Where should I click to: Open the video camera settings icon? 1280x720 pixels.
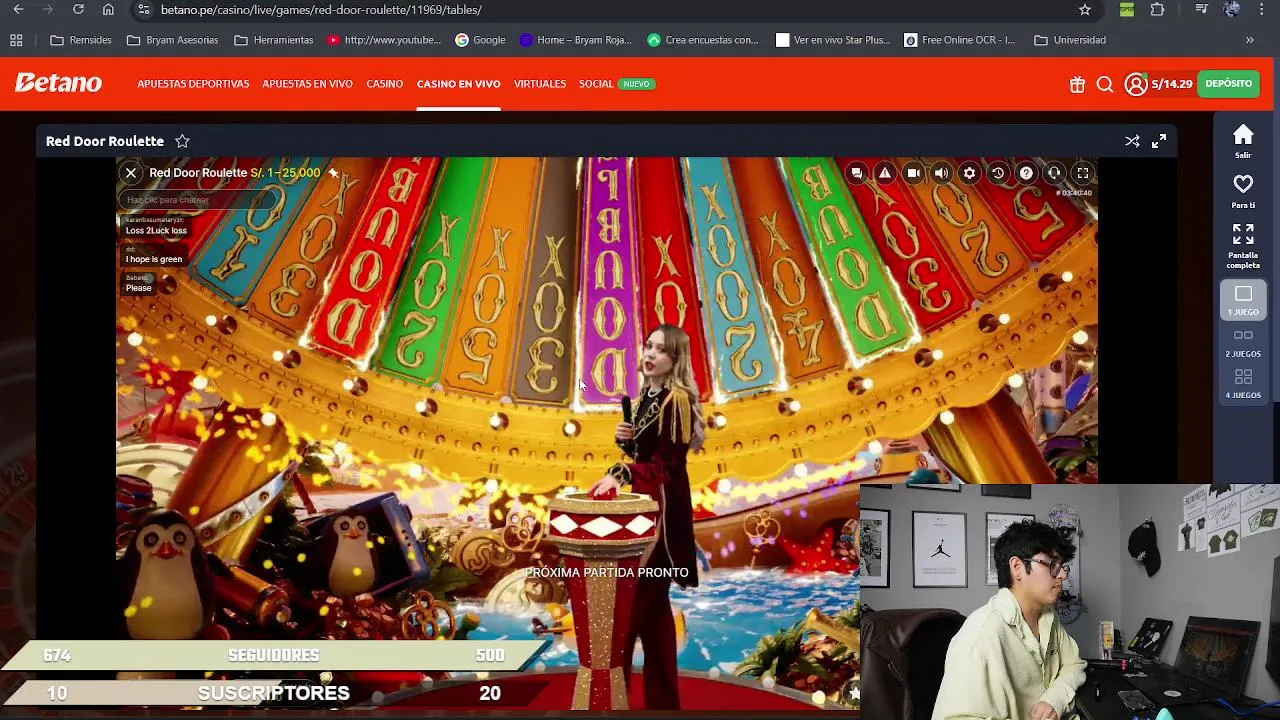pos(913,173)
